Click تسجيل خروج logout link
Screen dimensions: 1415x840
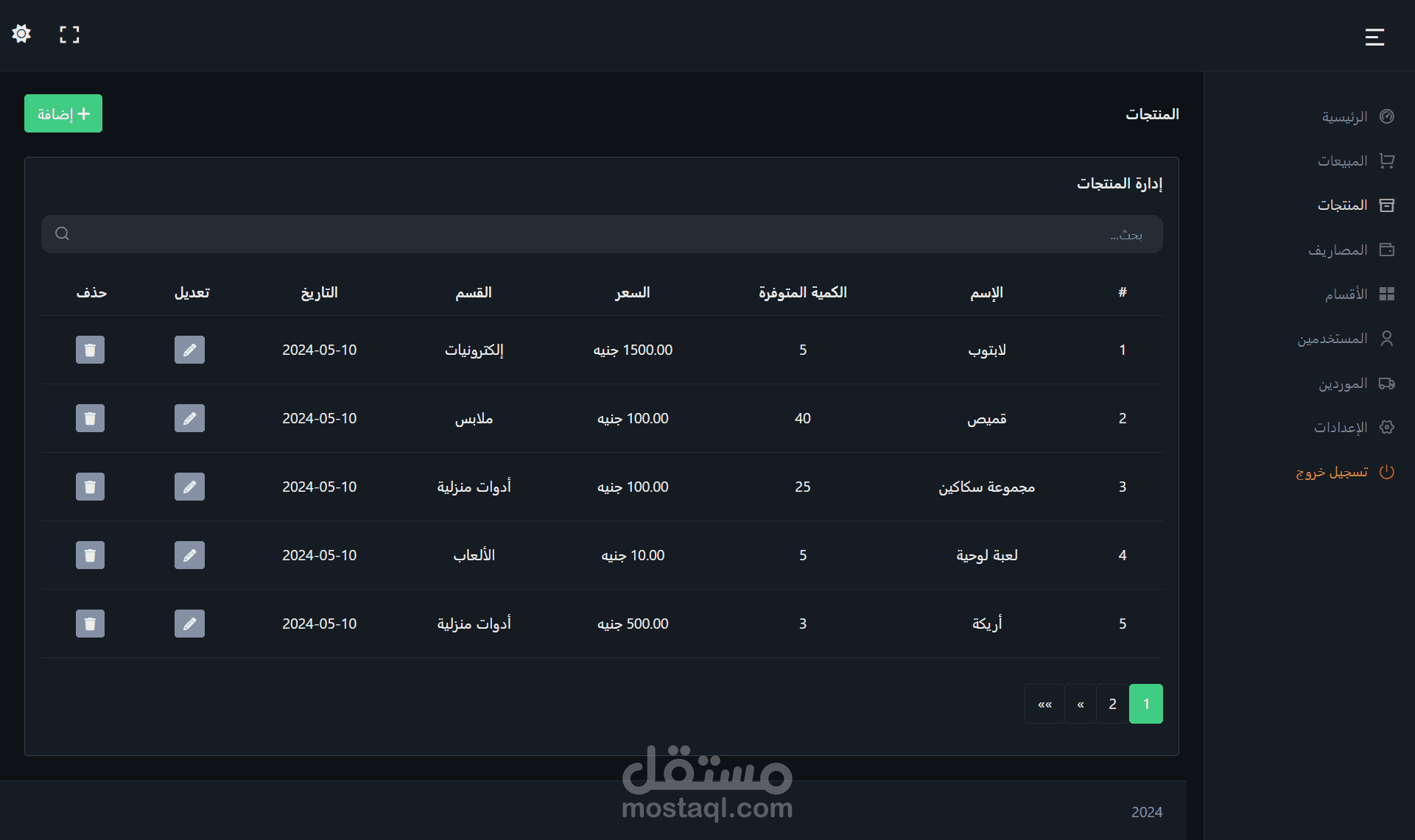tap(1332, 472)
